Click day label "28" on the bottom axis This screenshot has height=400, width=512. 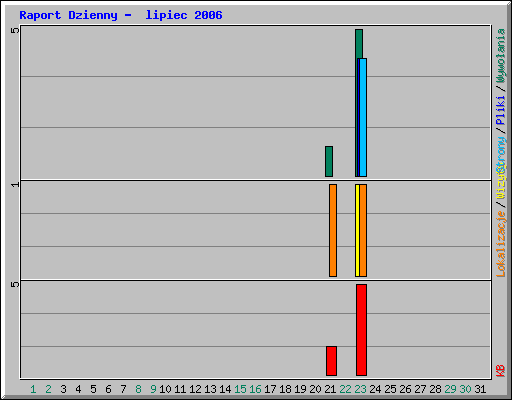[435, 389]
